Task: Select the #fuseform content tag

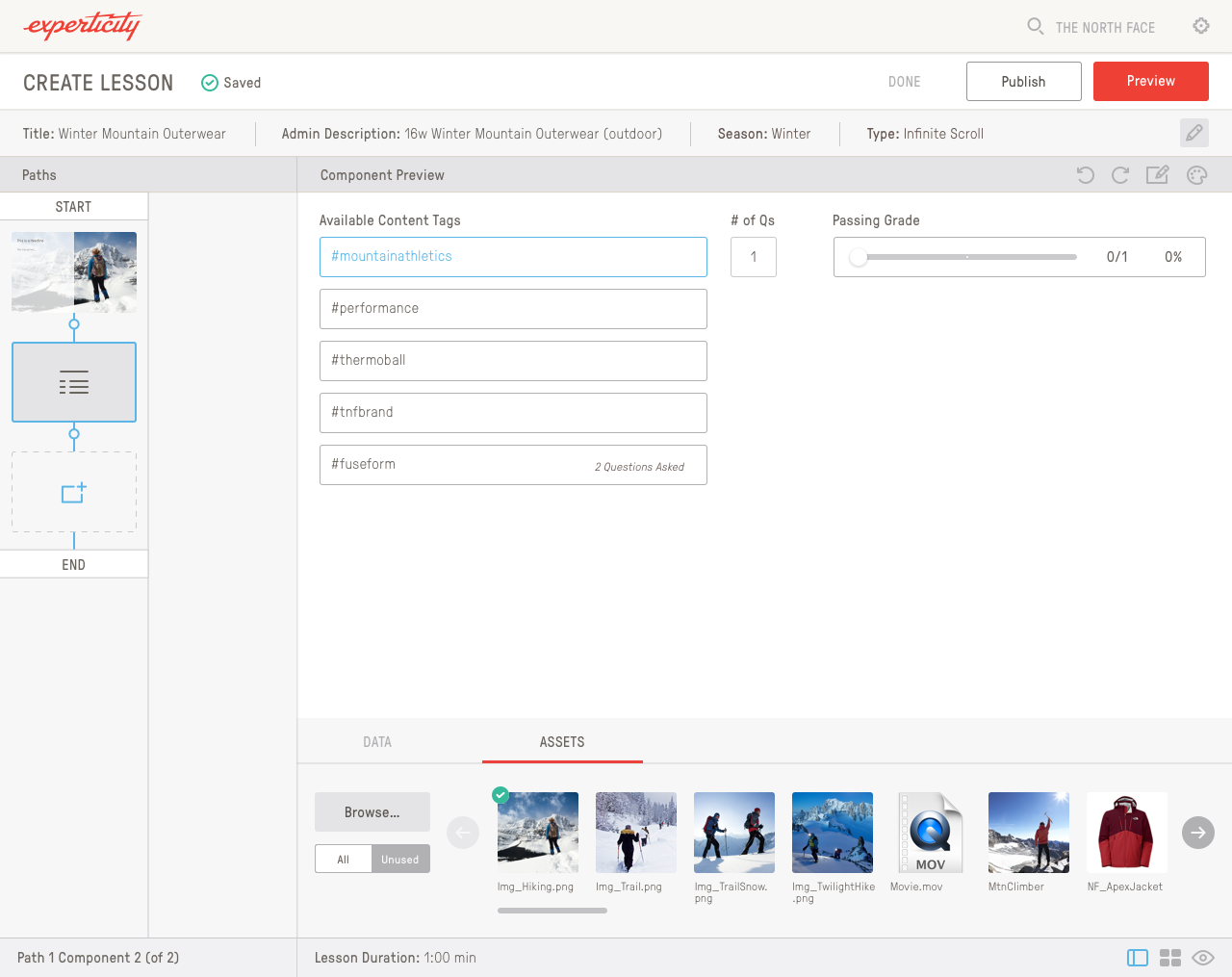Action: point(513,465)
